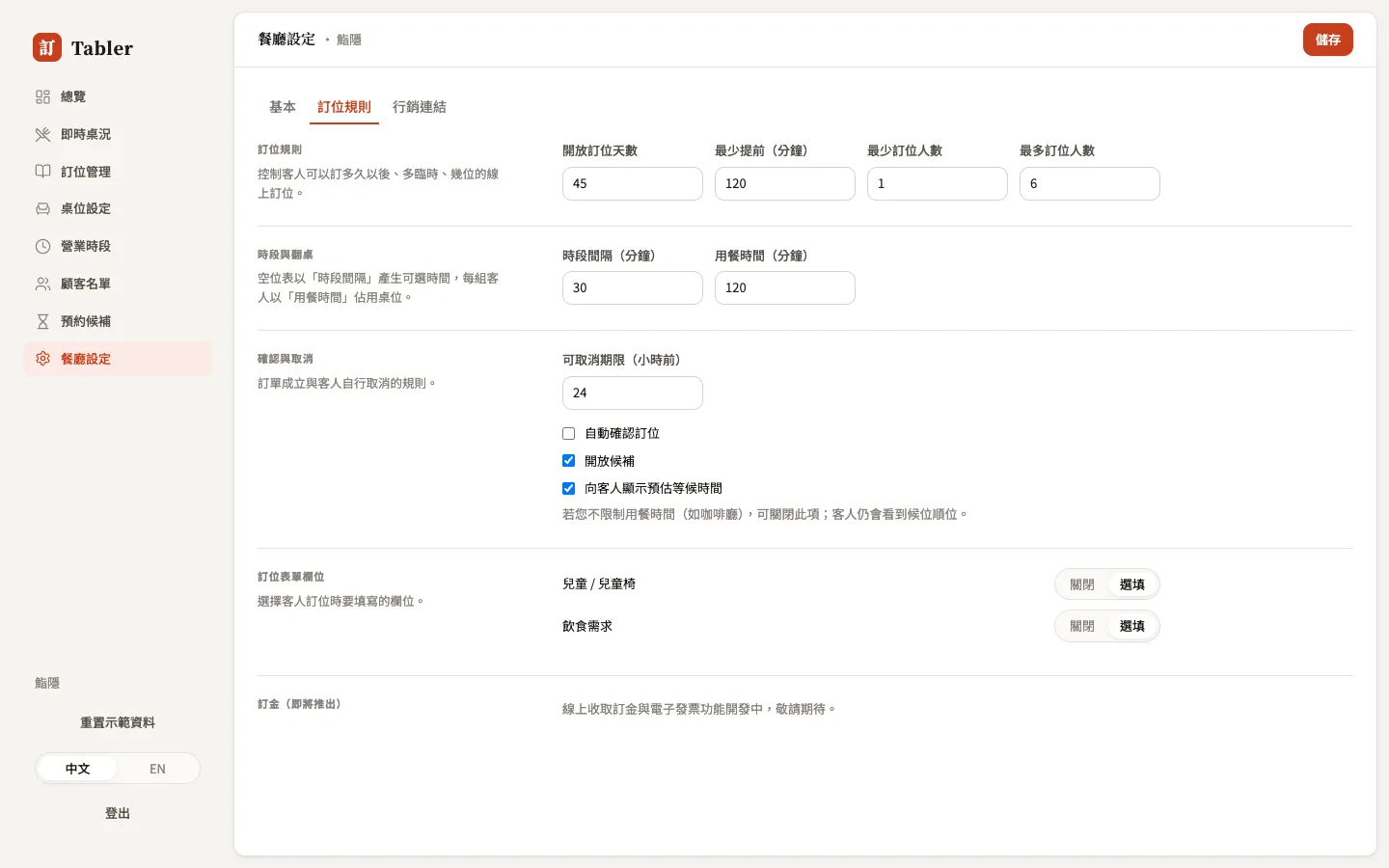Focus the 最多訂位人數 input field

pyautogui.click(x=1090, y=183)
